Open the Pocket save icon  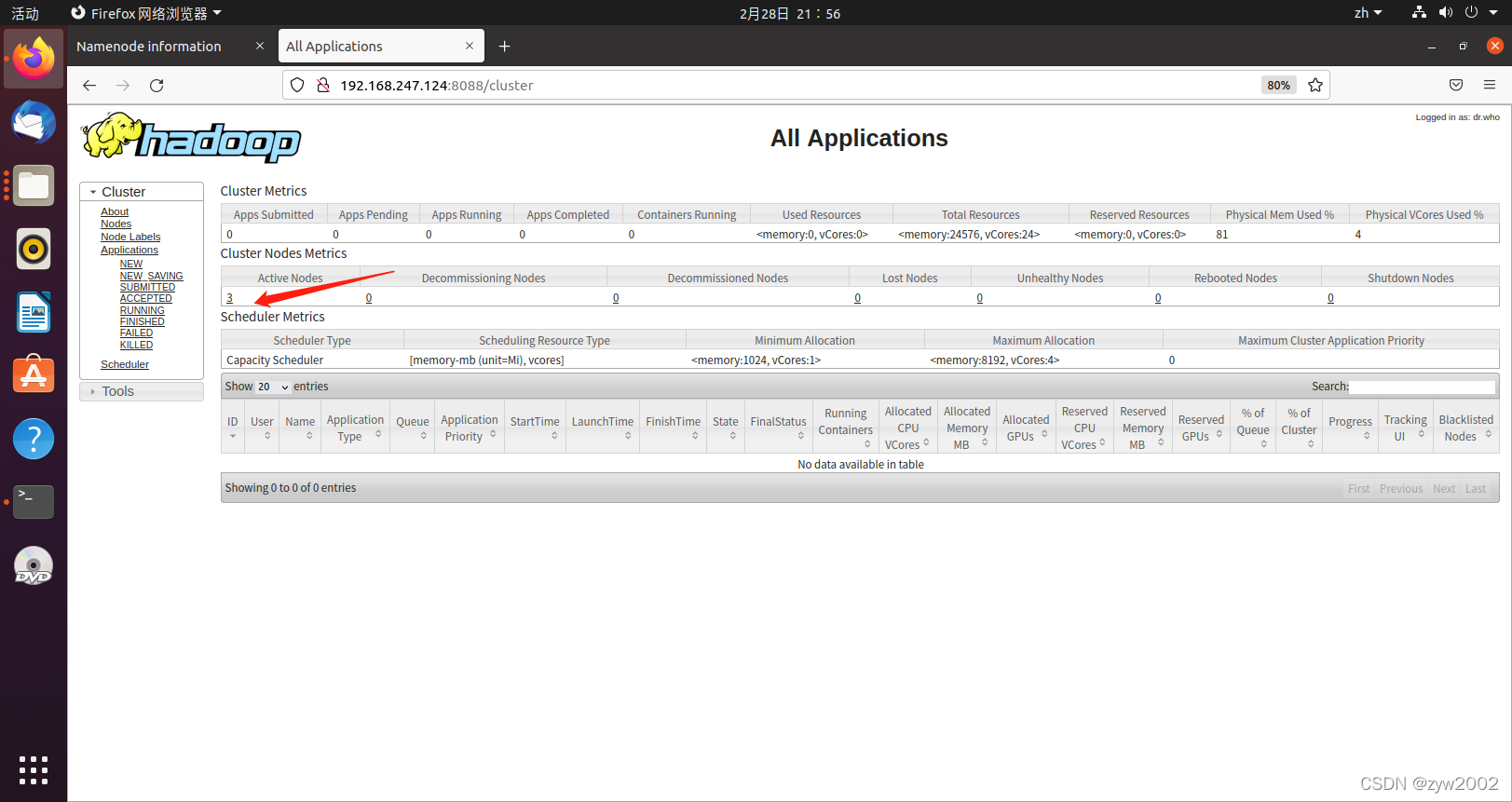tap(1456, 85)
